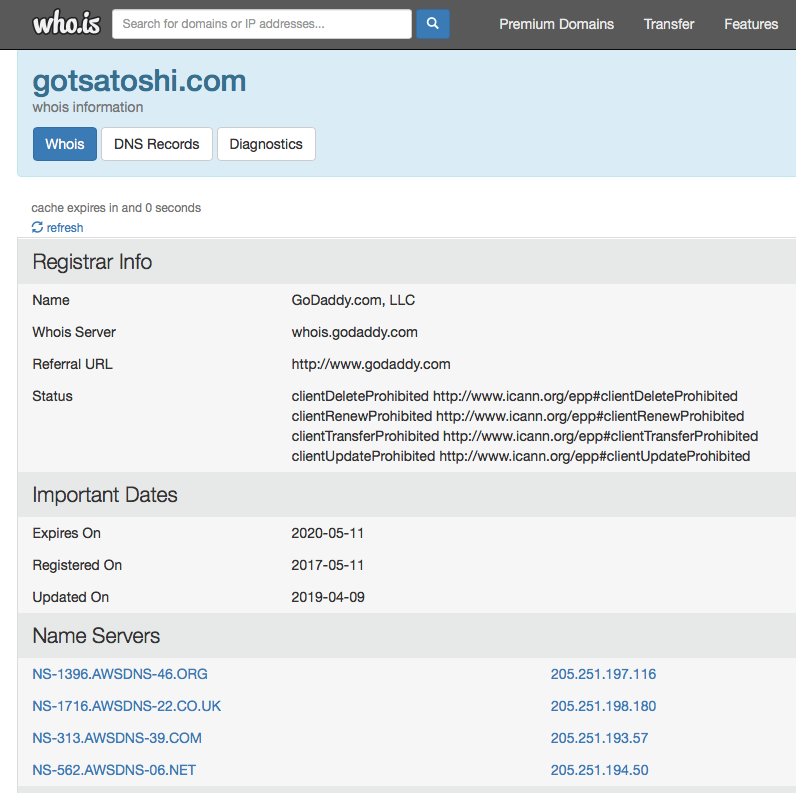This screenshot has height=793, width=796.
Task: Click the gotsatoshi.com heading
Action: [x=139, y=81]
